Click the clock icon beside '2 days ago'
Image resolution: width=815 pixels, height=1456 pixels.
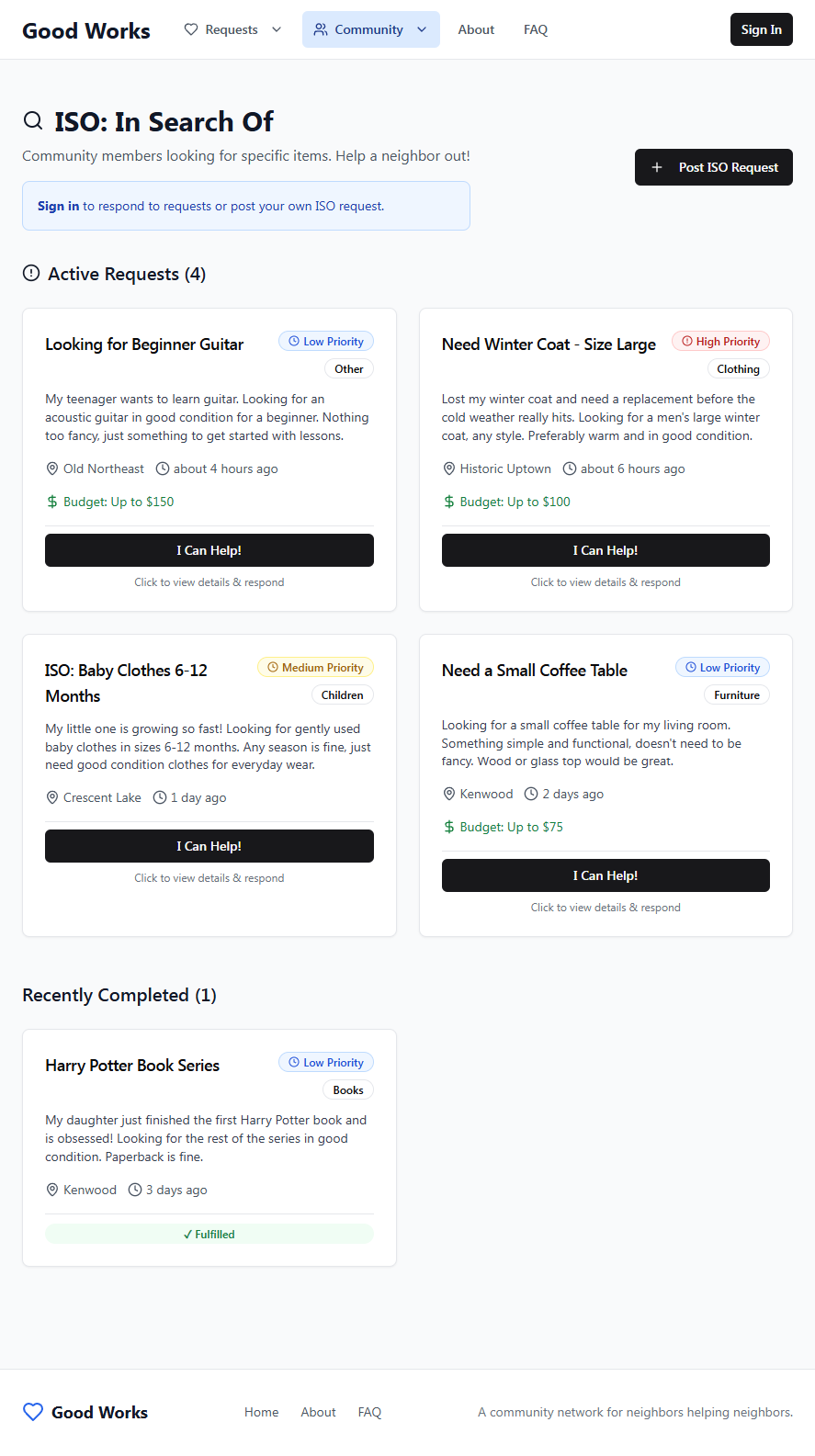pyautogui.click(x=531, y=794)
